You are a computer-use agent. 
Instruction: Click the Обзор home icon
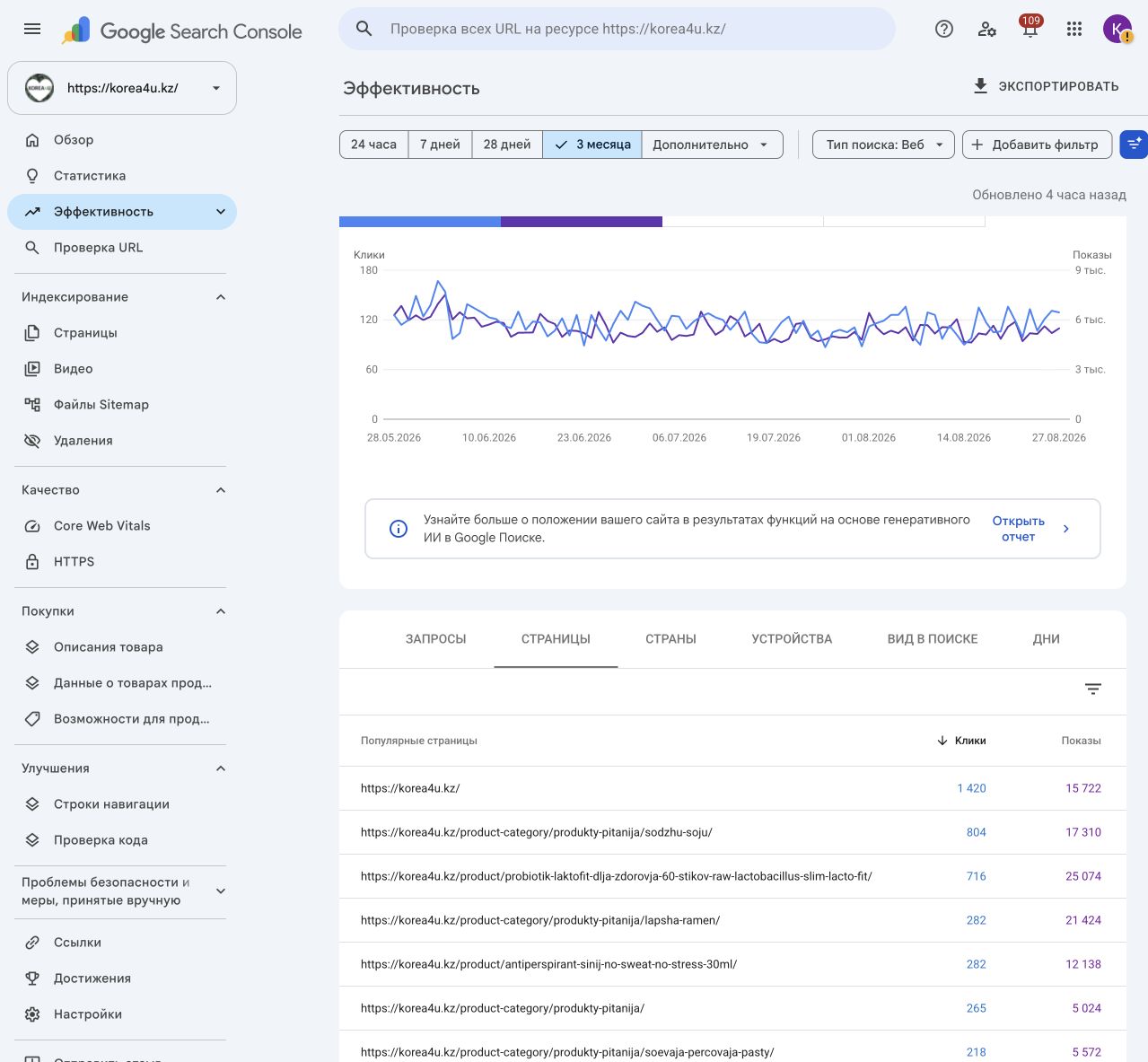(32, 140)
